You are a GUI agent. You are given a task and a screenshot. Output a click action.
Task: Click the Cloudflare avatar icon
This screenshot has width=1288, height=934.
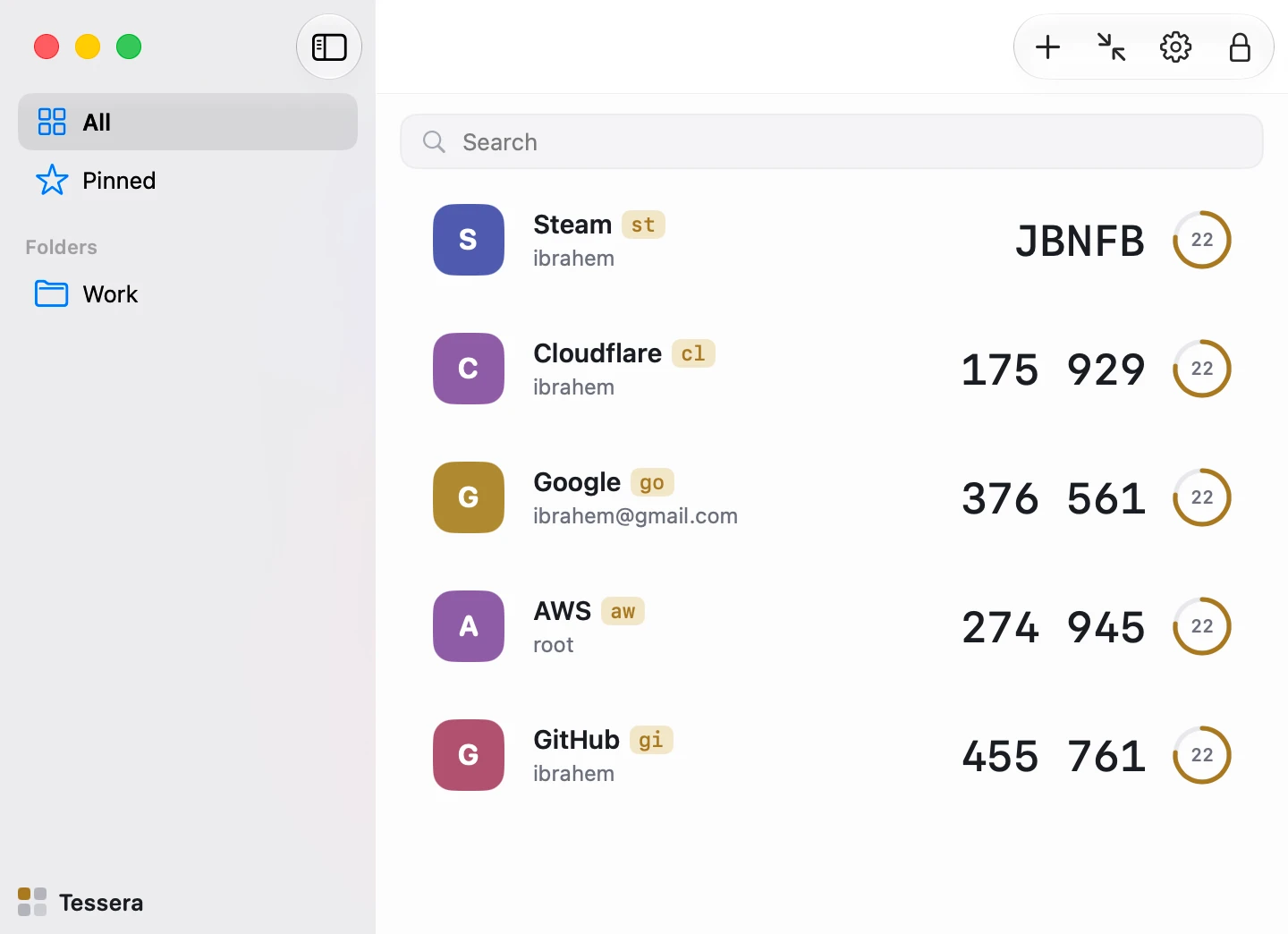(x=469, y=369)
